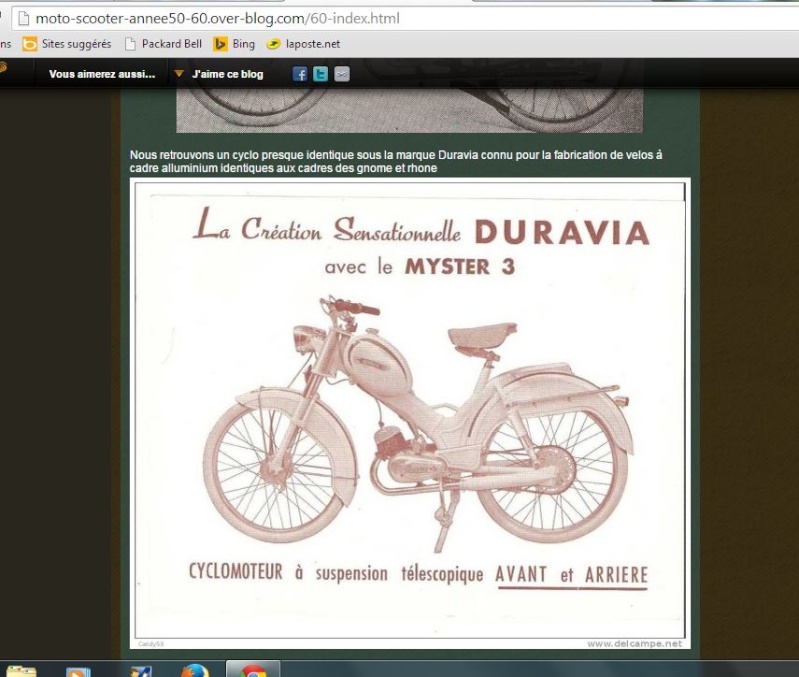
Task: Click the laposte.net yellow icon
Action: 274,44
